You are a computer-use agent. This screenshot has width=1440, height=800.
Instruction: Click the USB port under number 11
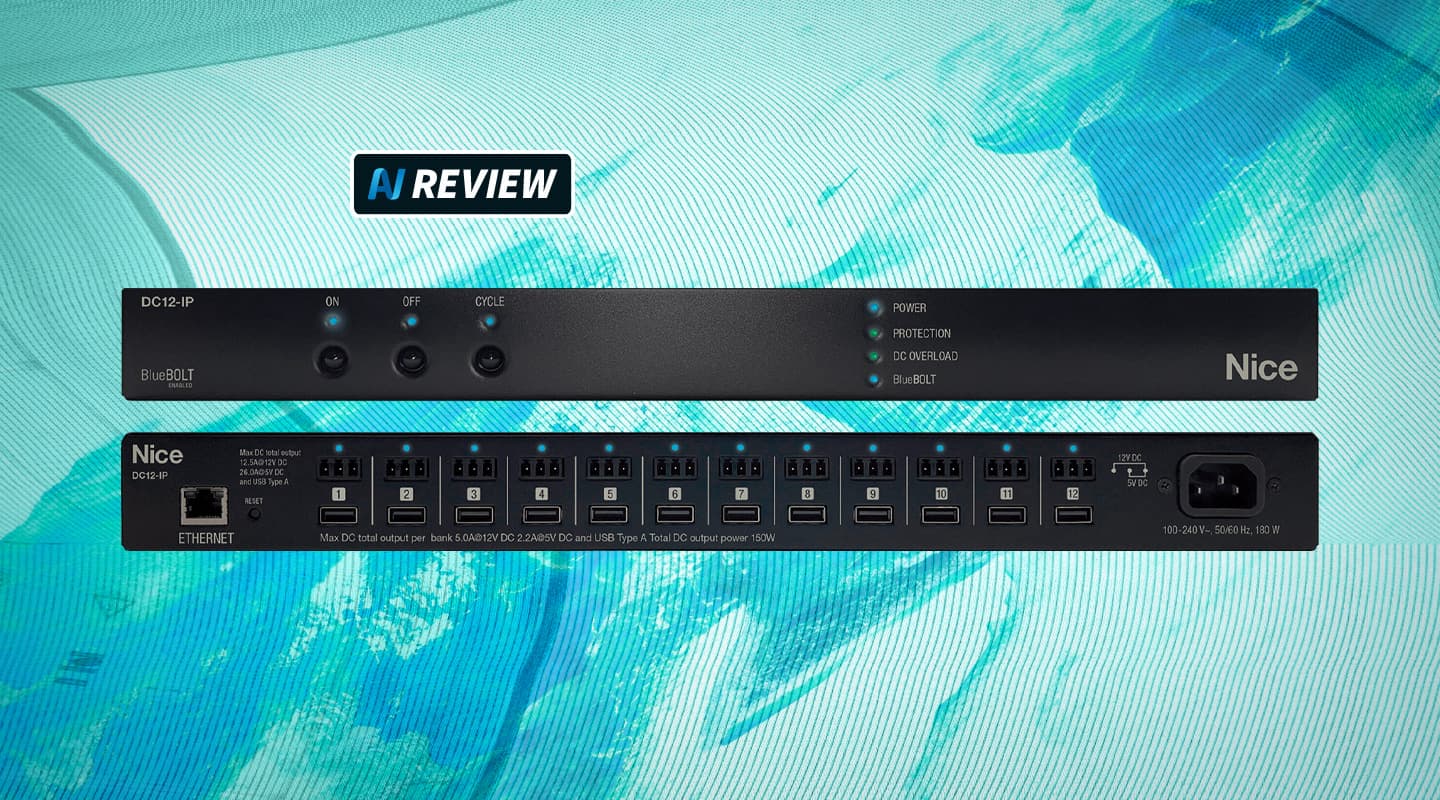[x=1006, y=515]
